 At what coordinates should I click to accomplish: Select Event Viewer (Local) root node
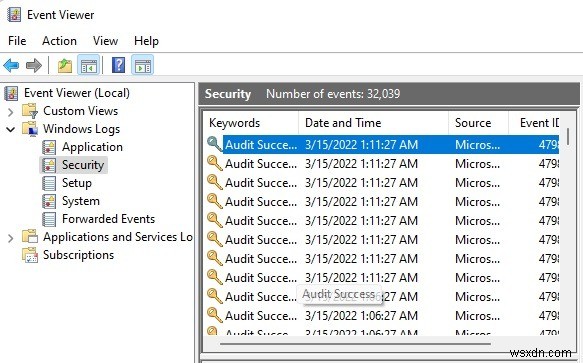pos(77,93)
